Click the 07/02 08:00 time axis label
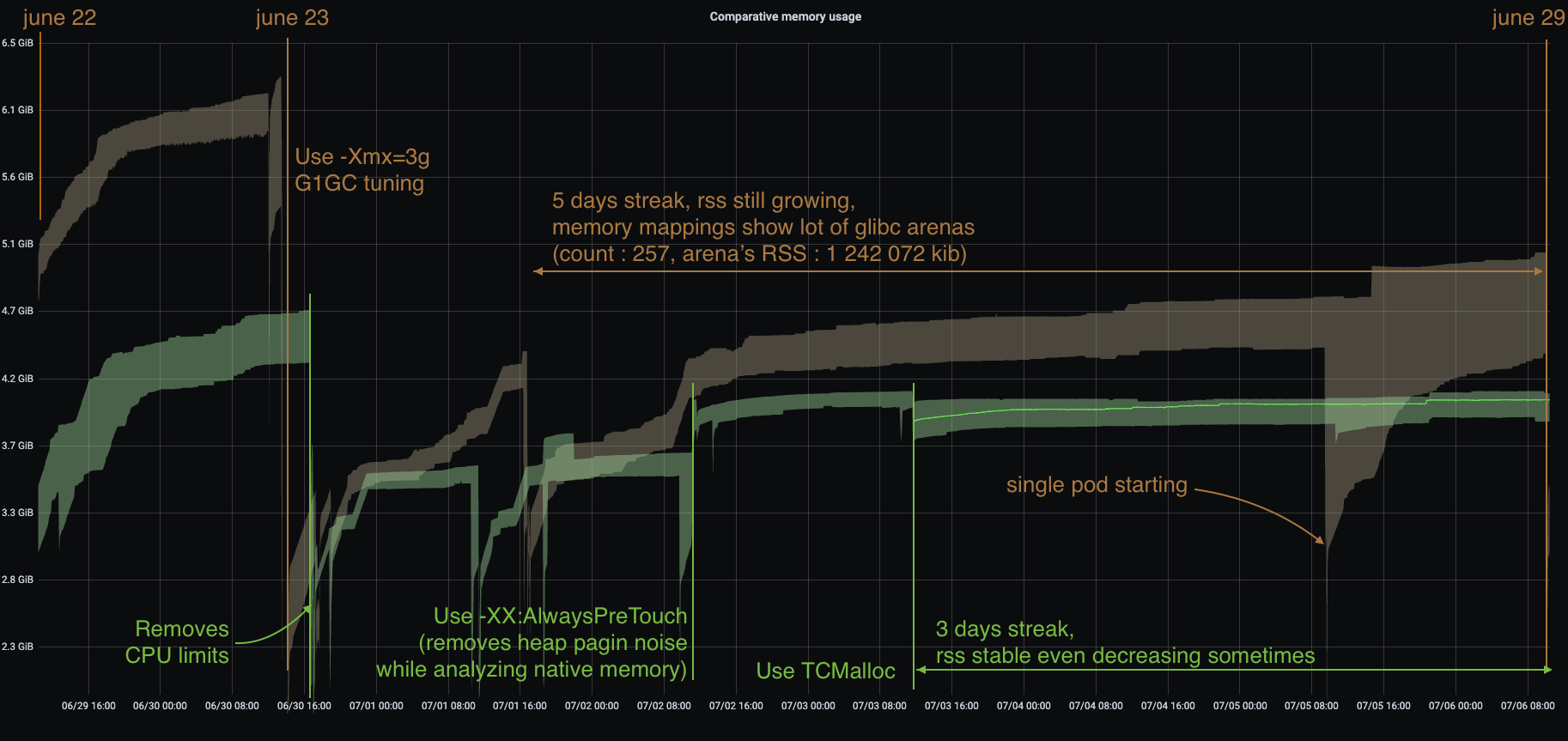This screenshot has height=741, width=1568. [x=664, y=706]
